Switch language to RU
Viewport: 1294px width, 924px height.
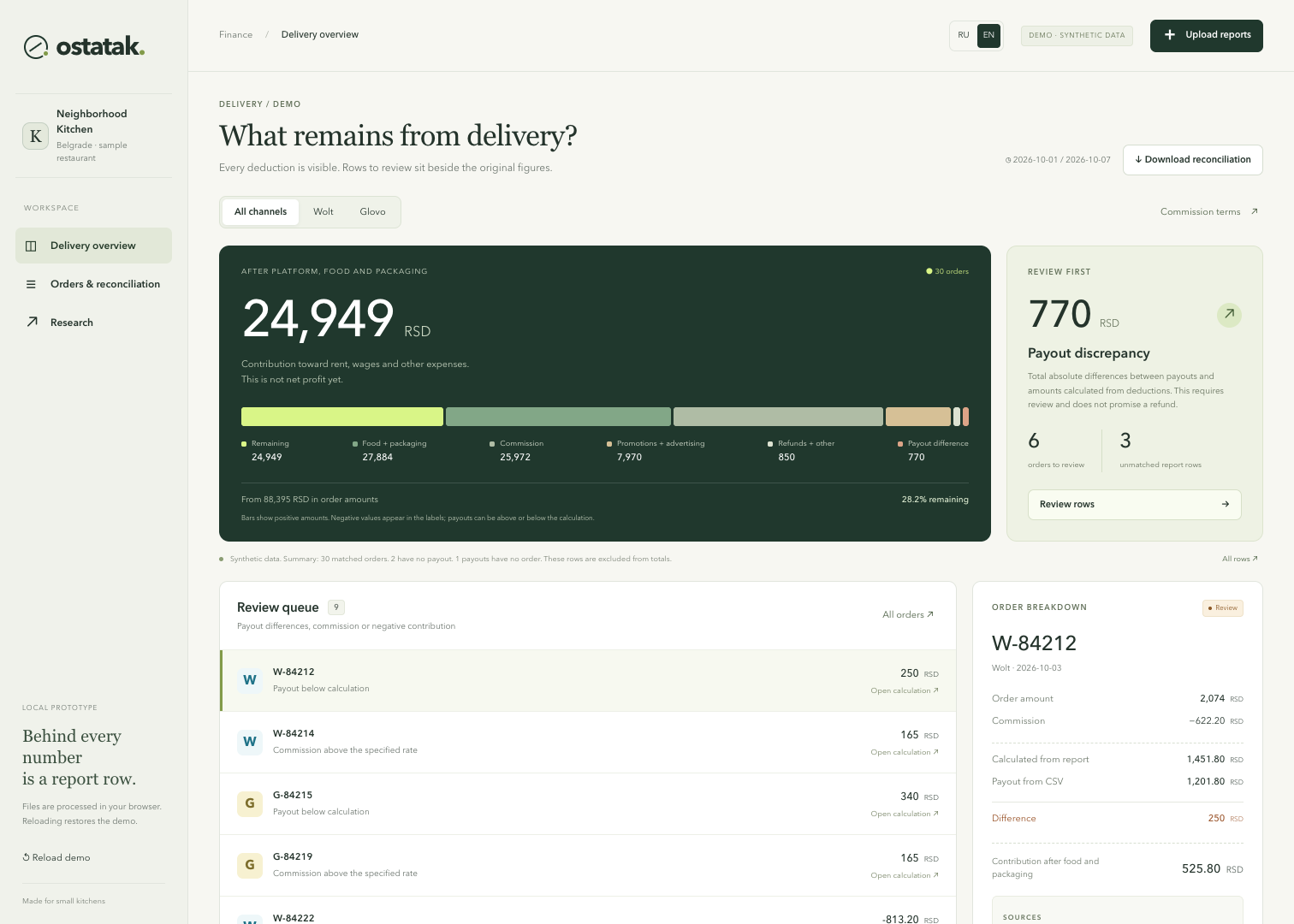click(964, 35)
